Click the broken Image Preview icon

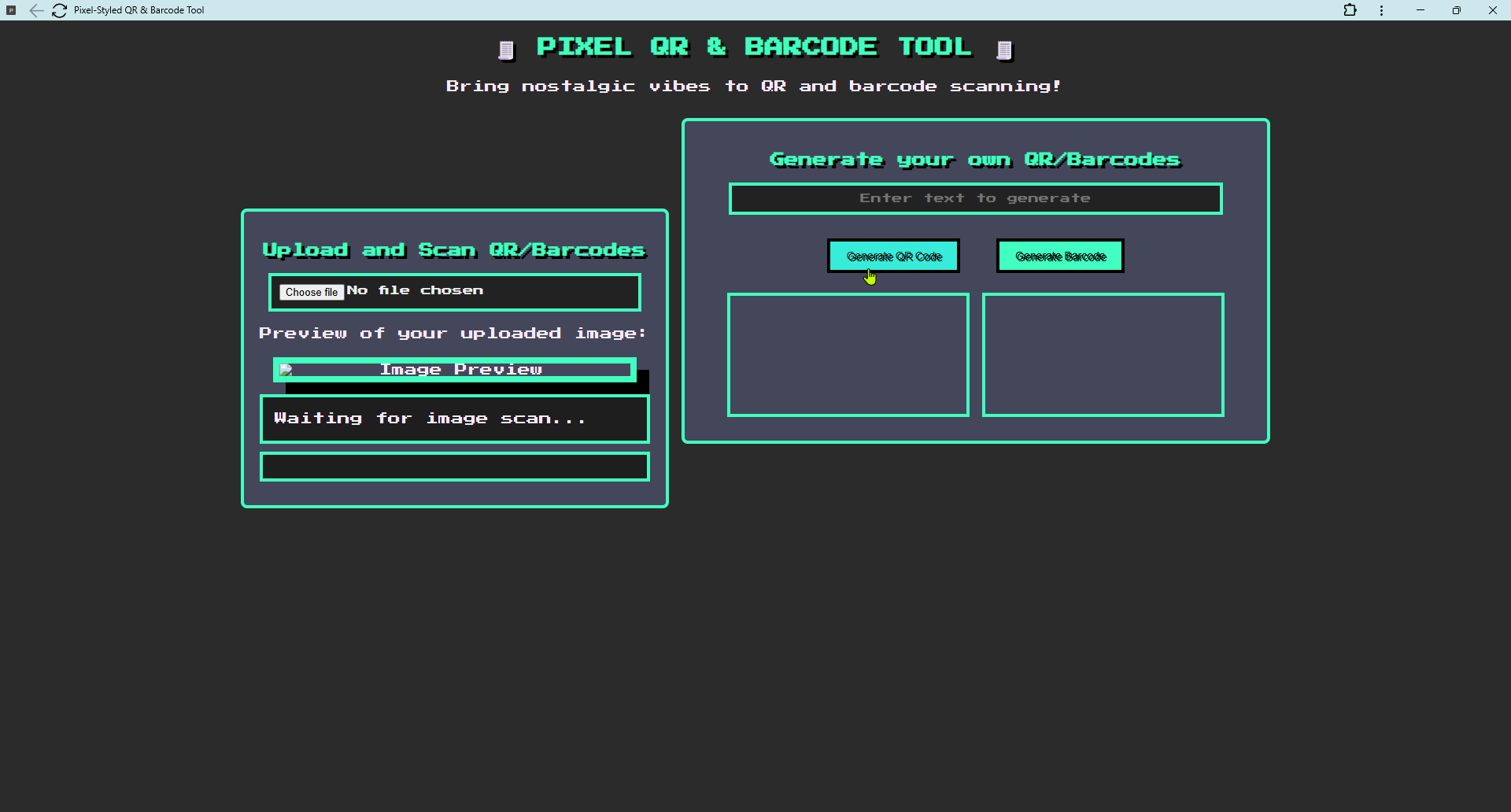286,369
